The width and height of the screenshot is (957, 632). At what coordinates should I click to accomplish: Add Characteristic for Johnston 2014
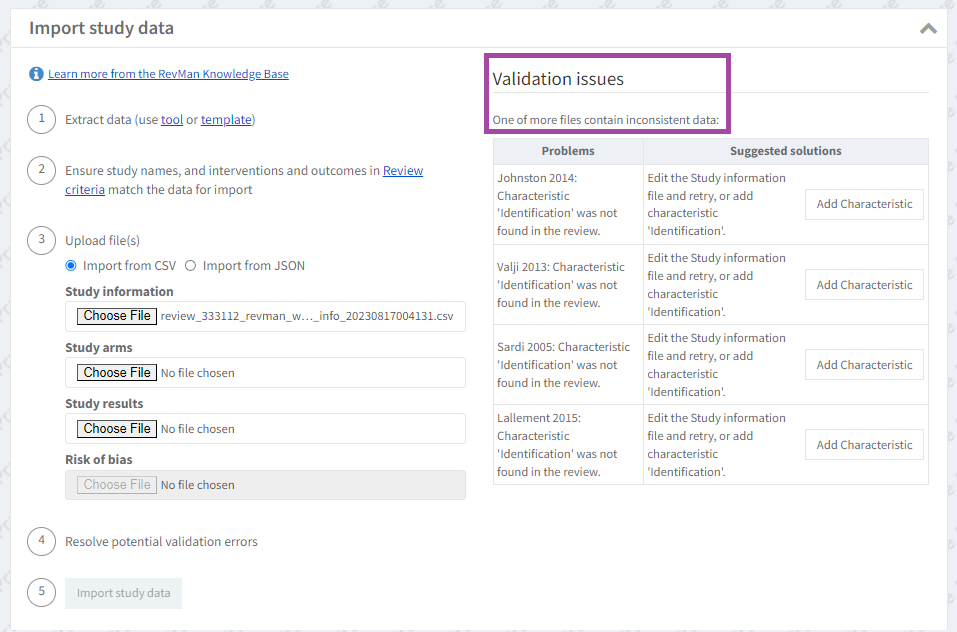pyautogui.click(x=864, y=204)
